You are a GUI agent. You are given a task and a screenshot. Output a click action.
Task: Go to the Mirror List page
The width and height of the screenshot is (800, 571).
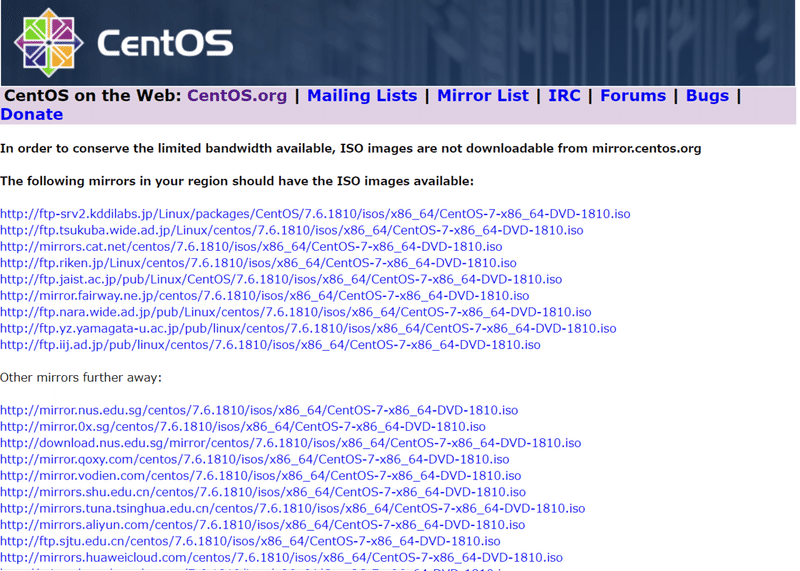click(483, 96)
